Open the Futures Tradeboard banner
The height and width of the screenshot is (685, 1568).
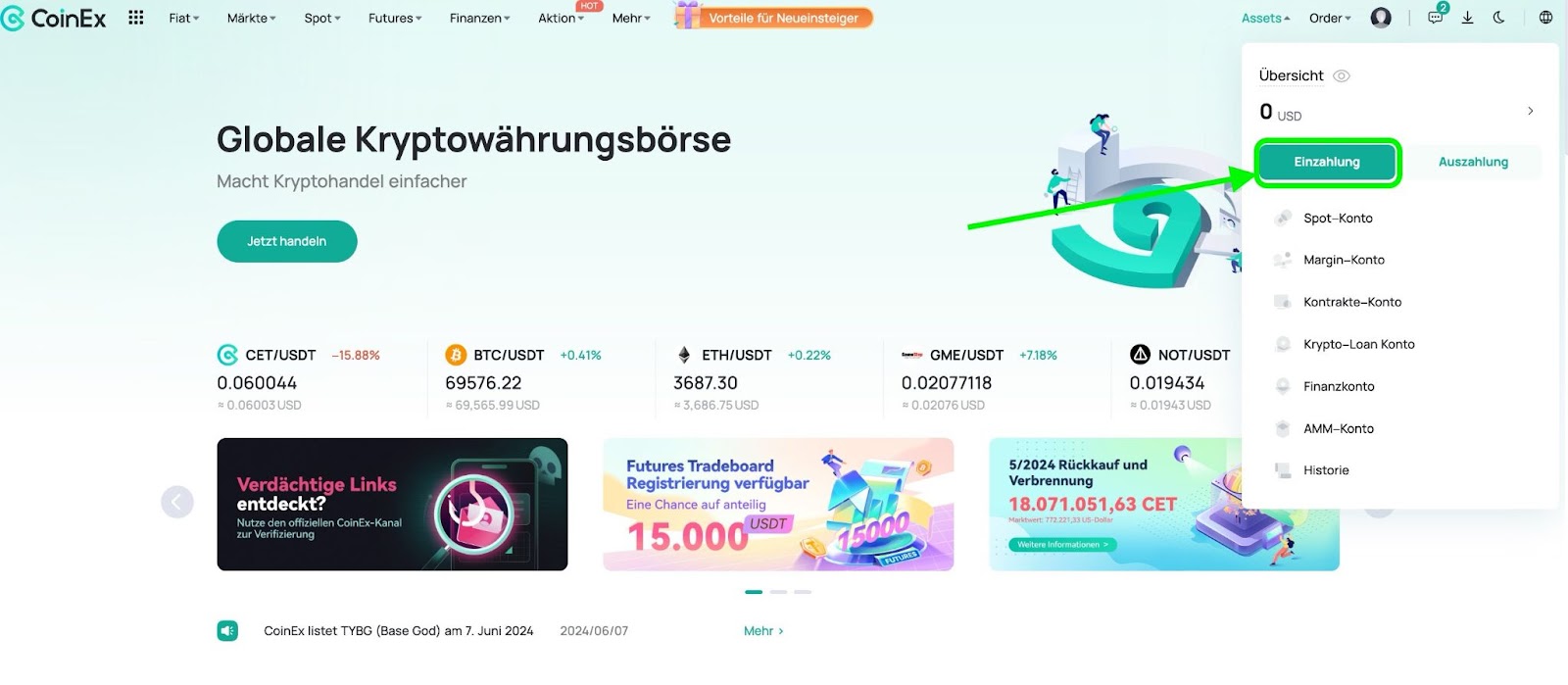(x=778, y=505)
